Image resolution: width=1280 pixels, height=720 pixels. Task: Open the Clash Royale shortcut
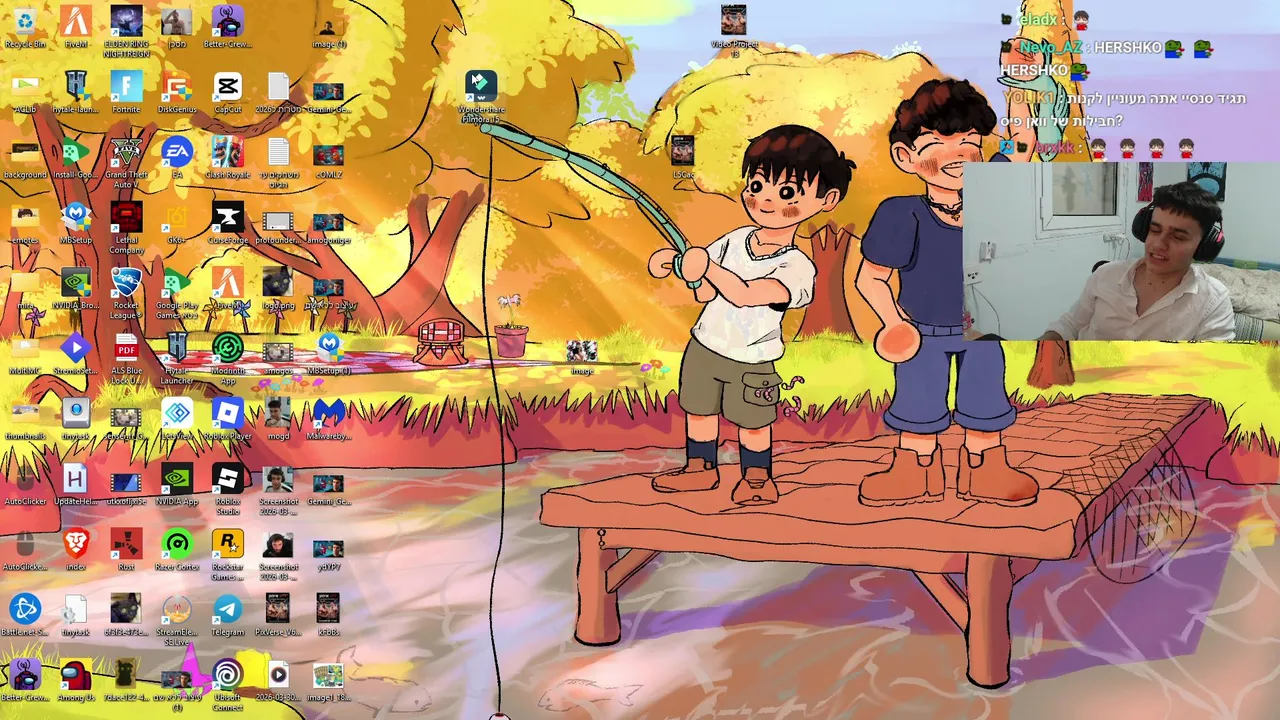[227, 158]
